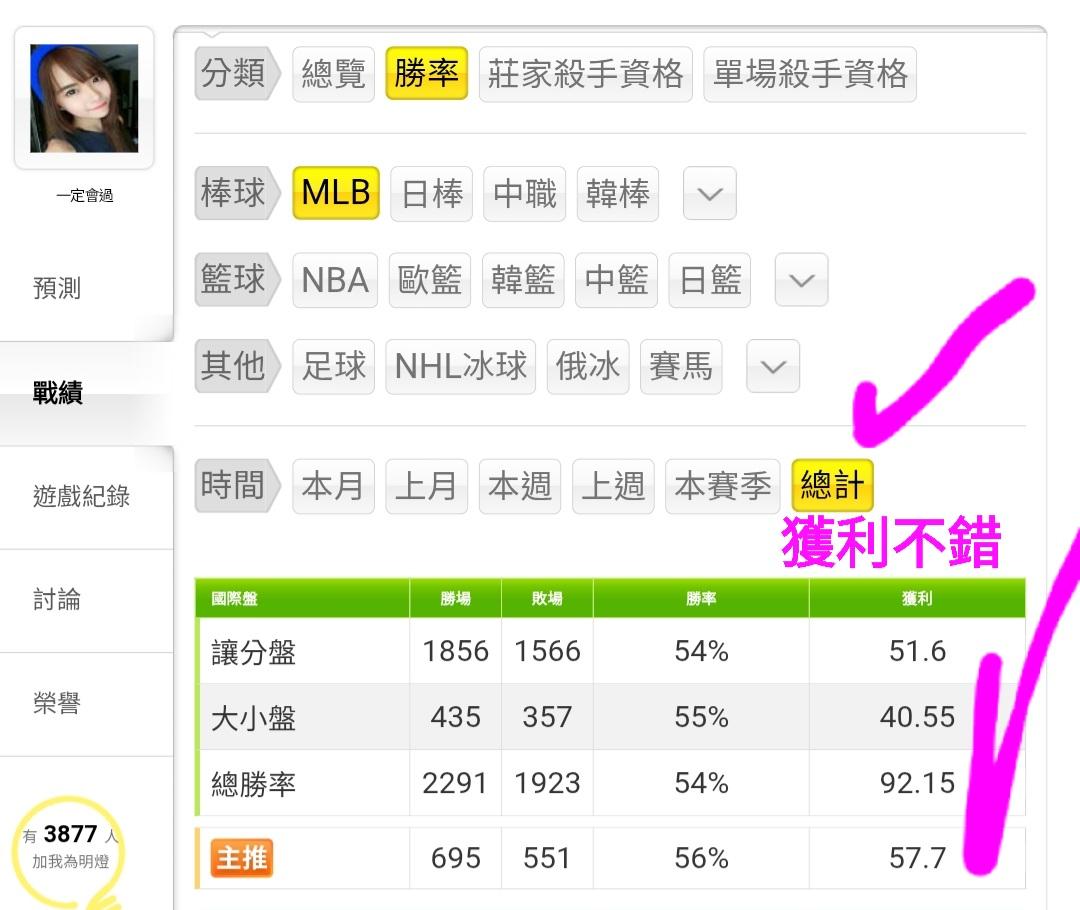The height and width of the screenshot is (910, 1080).
Task: Select the 日棒 baseball league
Action: [432, 194]
